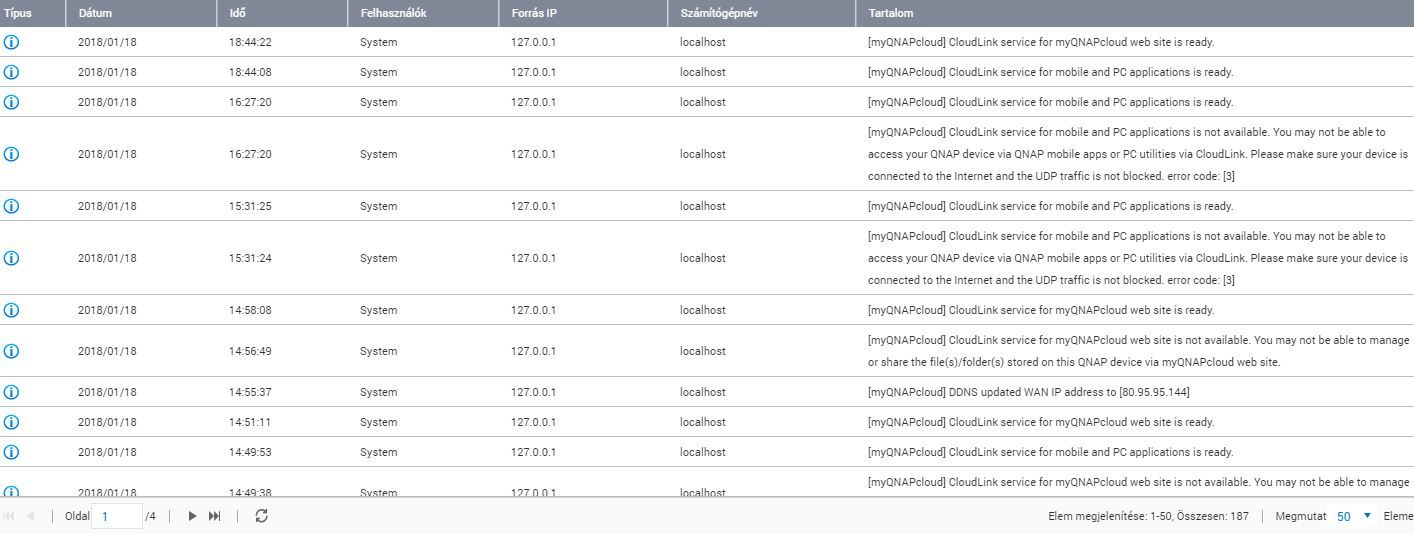Select the 18:44:08 mobile apps ready row

707,72
